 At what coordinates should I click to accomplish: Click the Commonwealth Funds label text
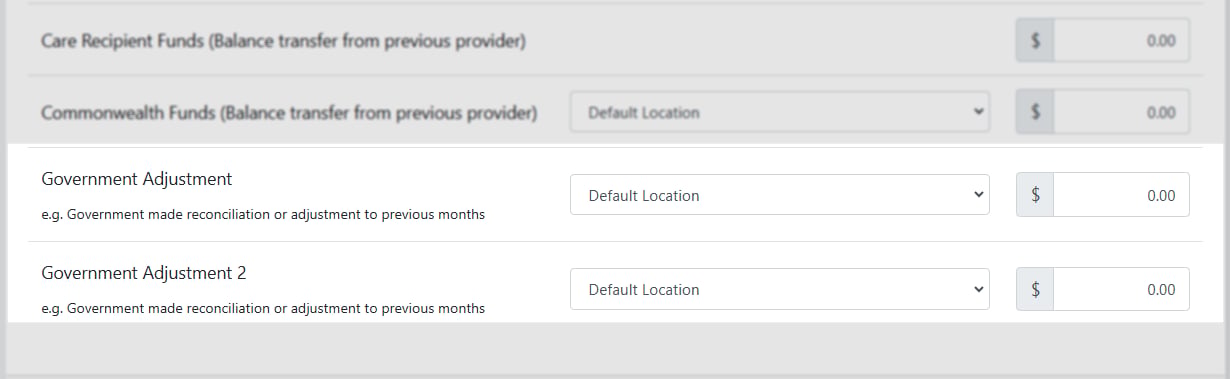point(289,113)
